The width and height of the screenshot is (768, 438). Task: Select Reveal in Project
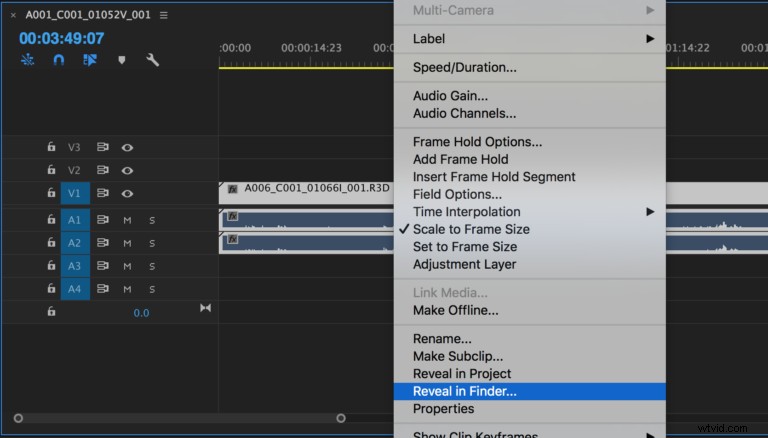point(529,373)
